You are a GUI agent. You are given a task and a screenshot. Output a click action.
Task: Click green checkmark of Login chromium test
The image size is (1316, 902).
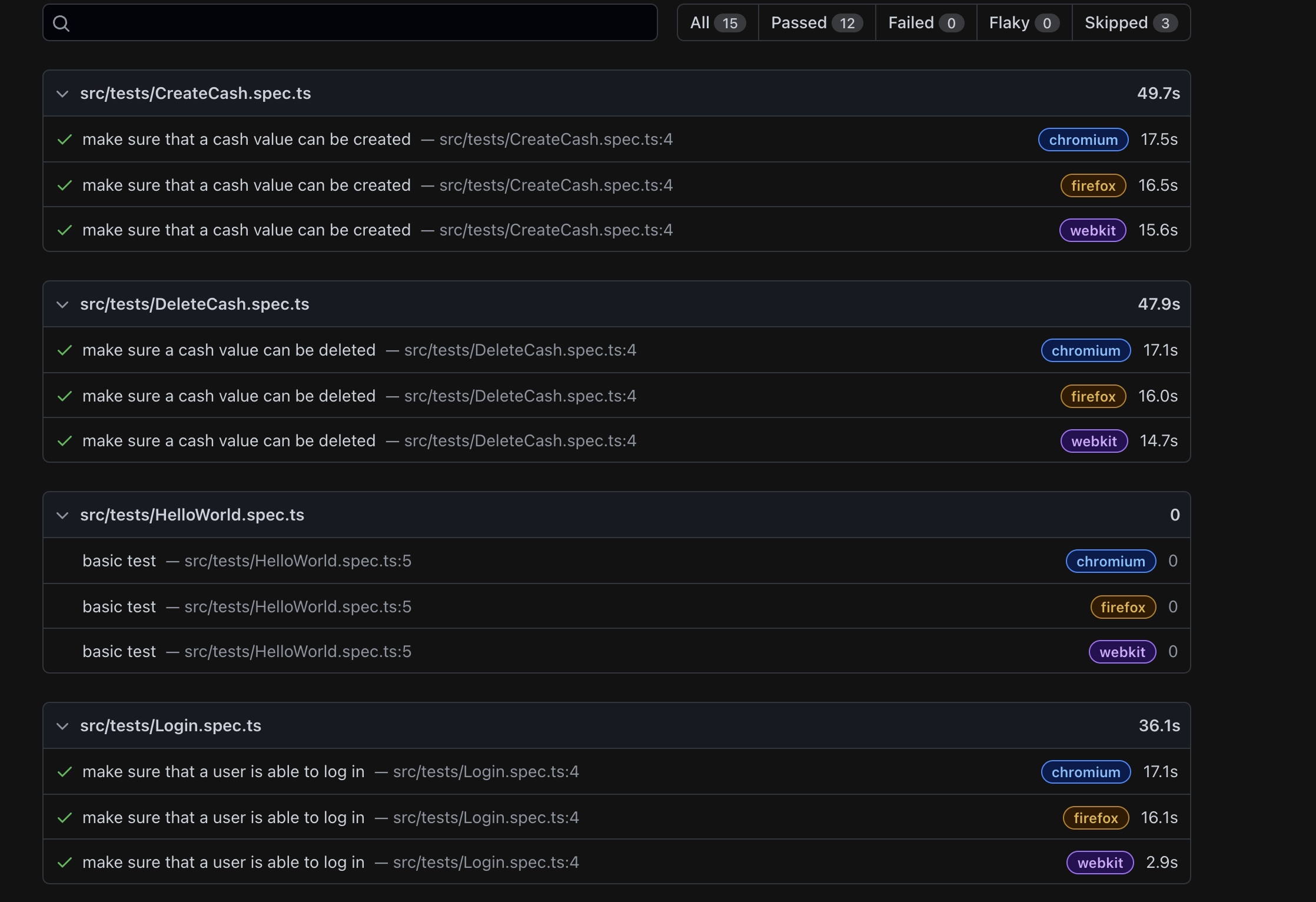coord(65,772)
